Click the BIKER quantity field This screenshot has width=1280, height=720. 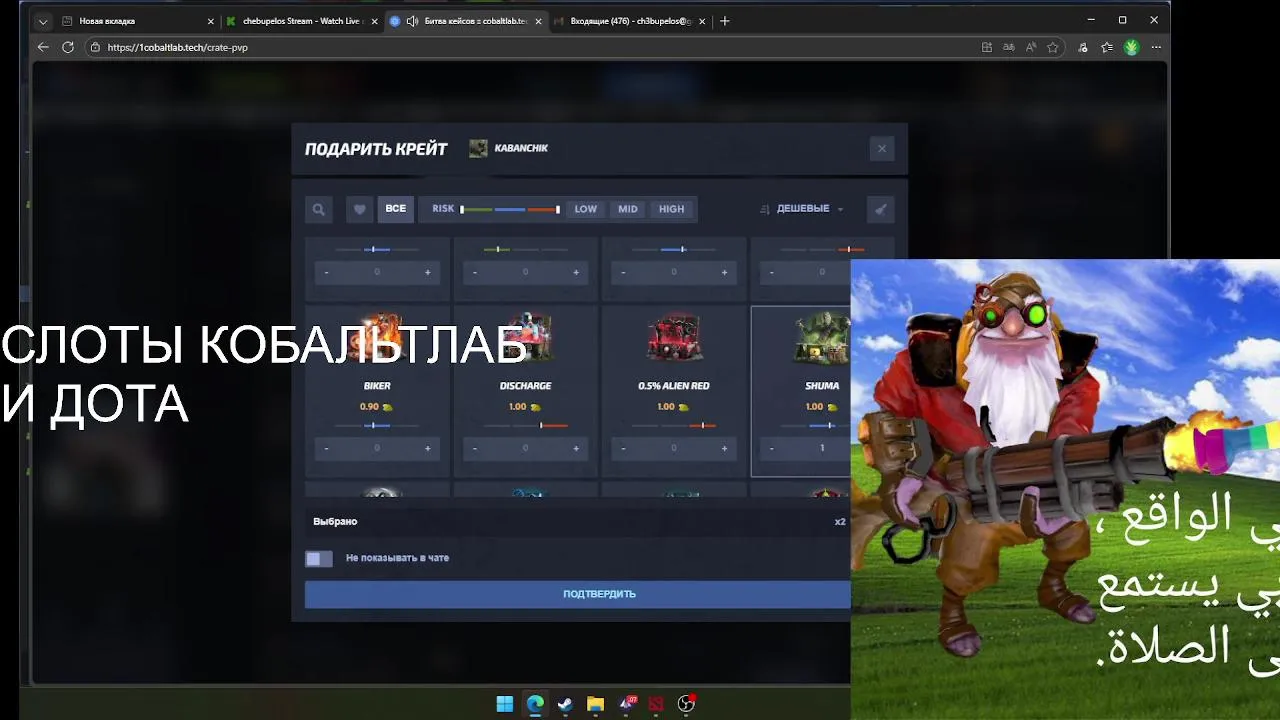pos(377,448)
